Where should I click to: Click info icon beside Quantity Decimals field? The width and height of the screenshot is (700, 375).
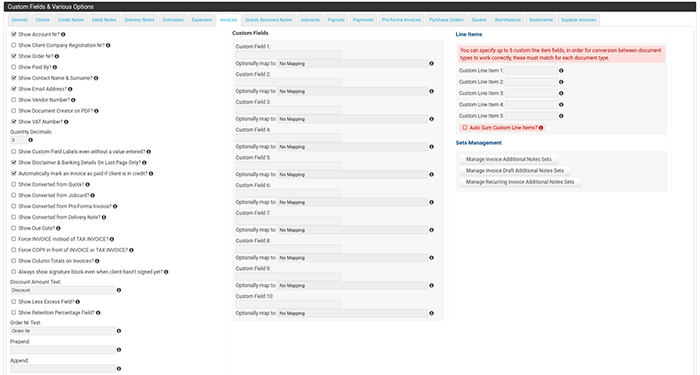(x=30, y=140)
